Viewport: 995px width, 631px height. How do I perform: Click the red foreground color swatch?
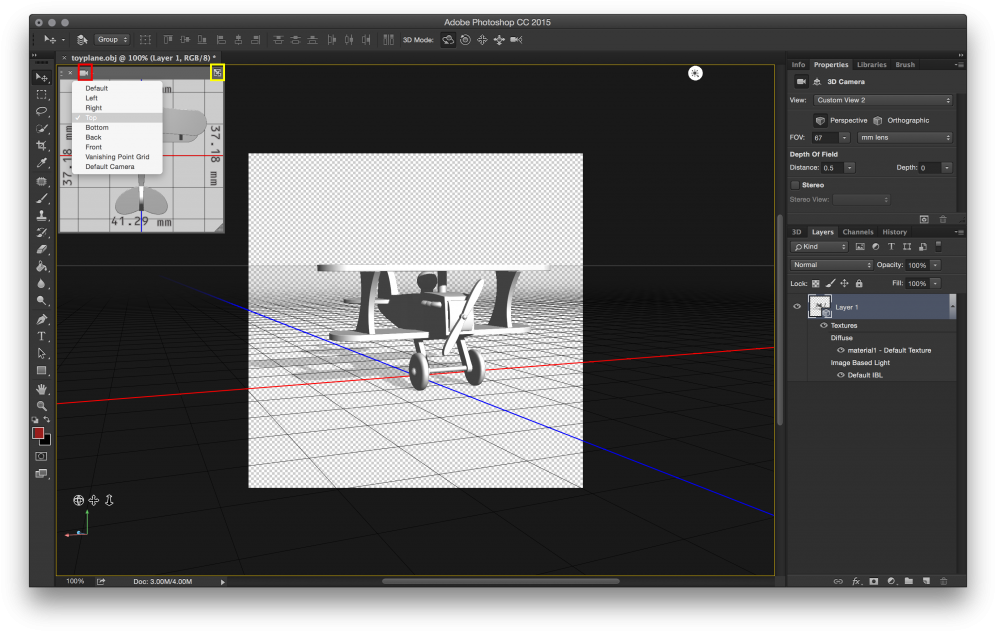coord(38,433)
